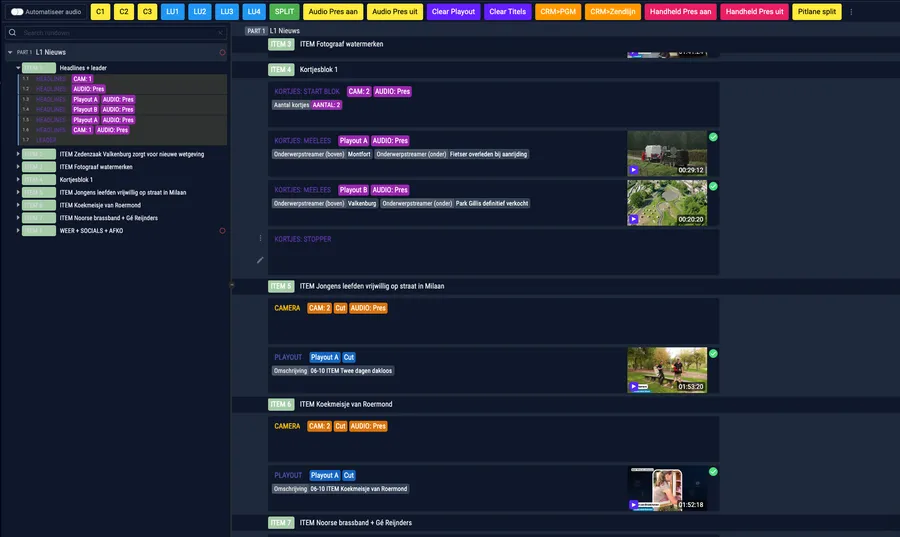Expand ITEM Fotograaf watermerken in sidebar
The width and height of the screenshot is (900, 537).
[x=18, y=166]
